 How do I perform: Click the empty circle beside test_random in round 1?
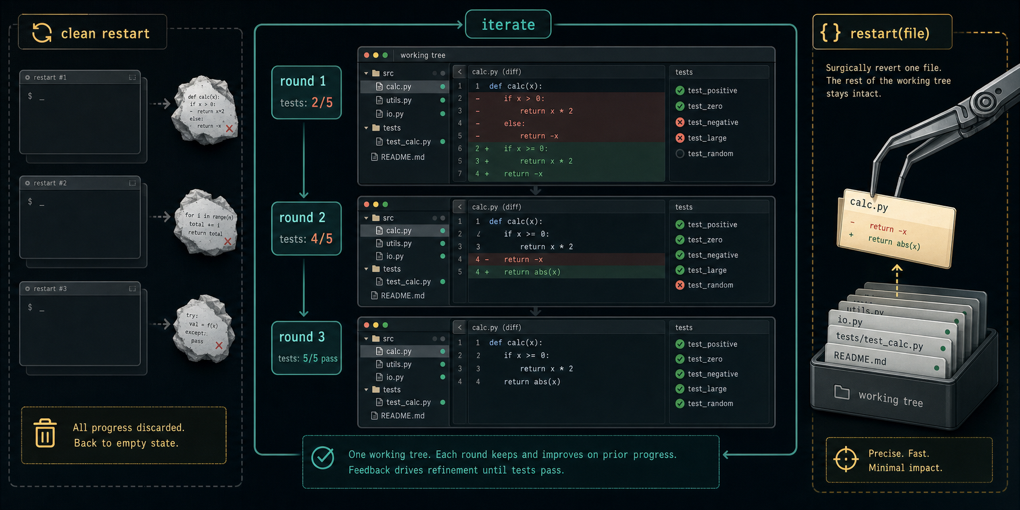[x=680, y=154]
